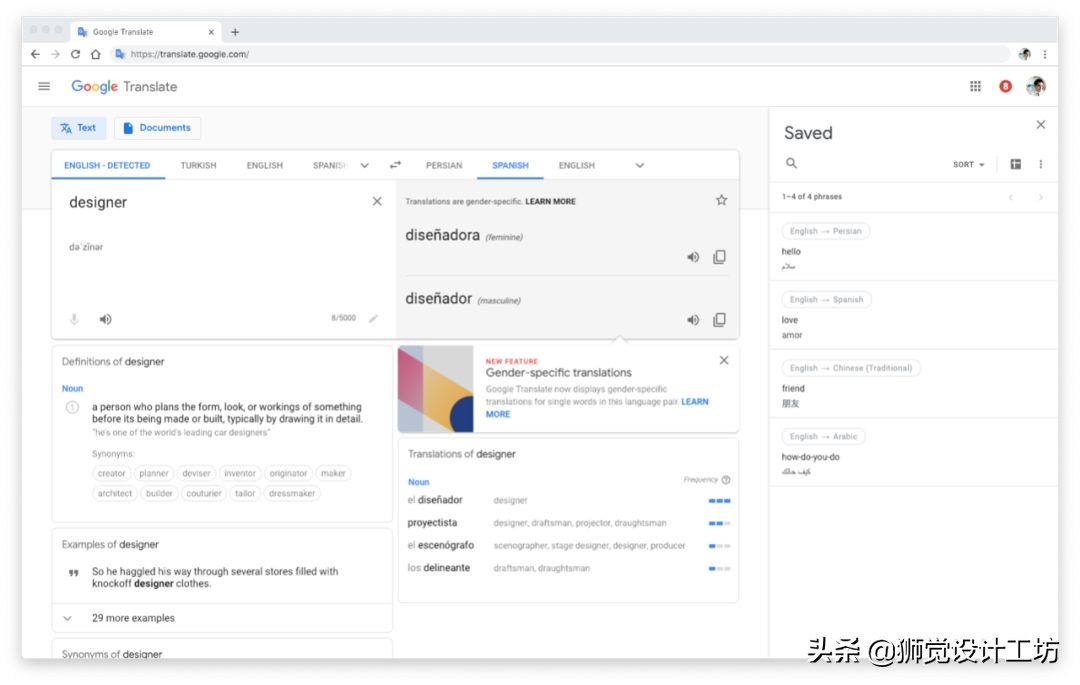Viewport: 1080px width, 685px height.
Task: Save translation with star icon
Action: 721,200
